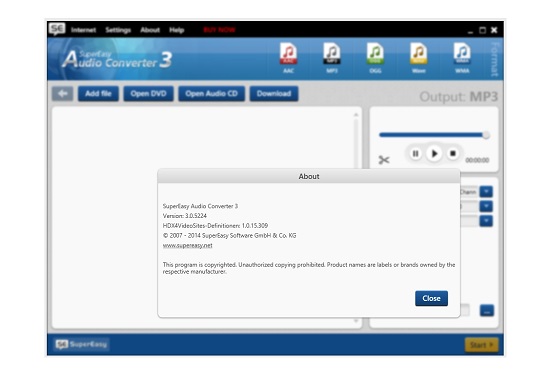This screenshot has height=374, width=550.
Task: Click the Download button
Action: 274,94
